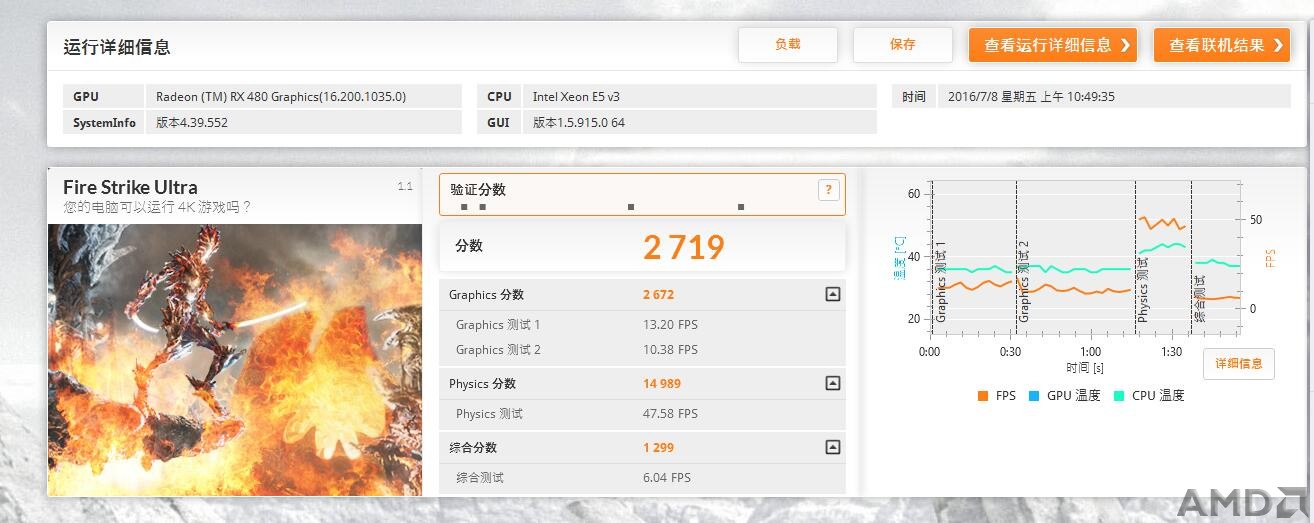
Task: Click the GPU value Radeon RX 480 Graphics
Action: click(x=281, y=97)
